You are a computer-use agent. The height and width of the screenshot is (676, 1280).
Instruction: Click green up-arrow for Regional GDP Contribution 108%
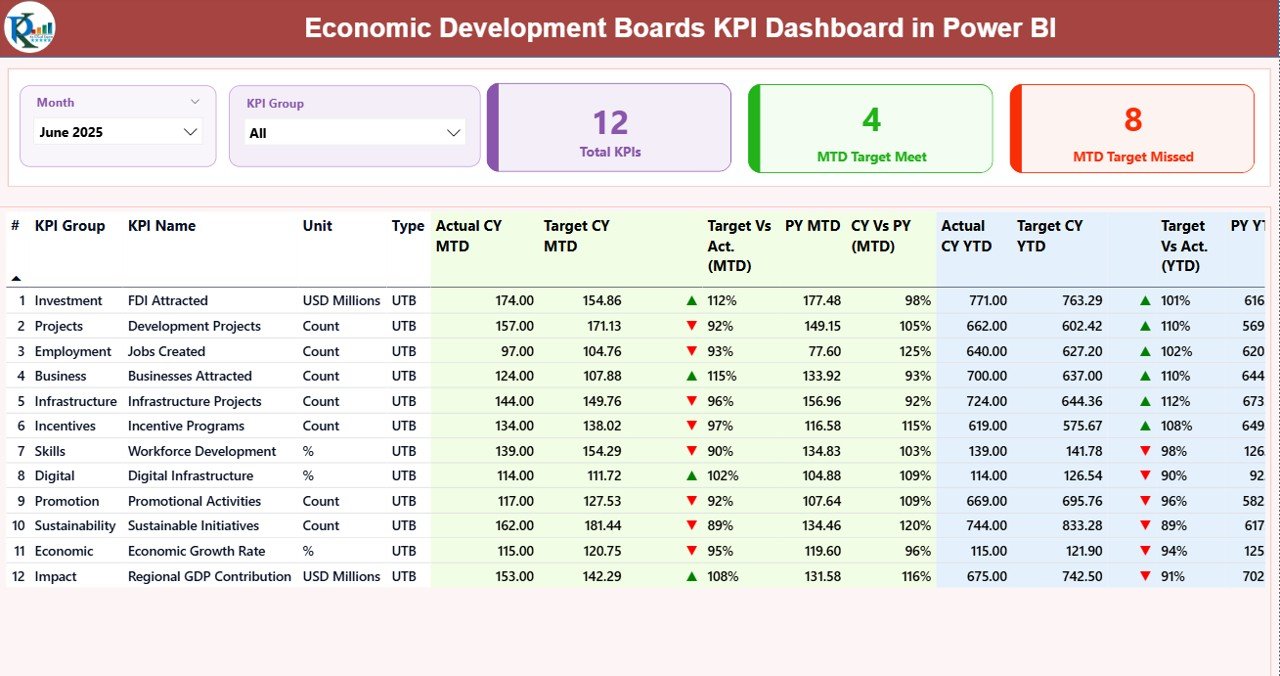tap(691, 576)
